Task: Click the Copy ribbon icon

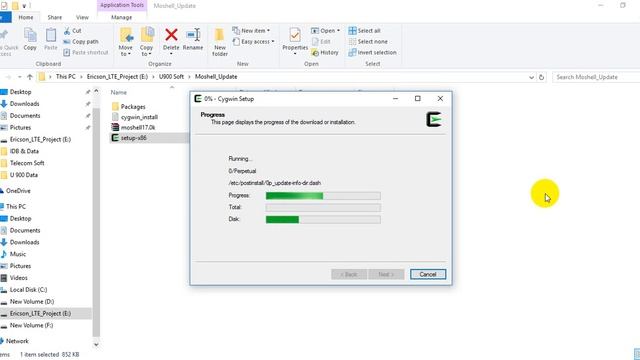Action: [30, 39]
